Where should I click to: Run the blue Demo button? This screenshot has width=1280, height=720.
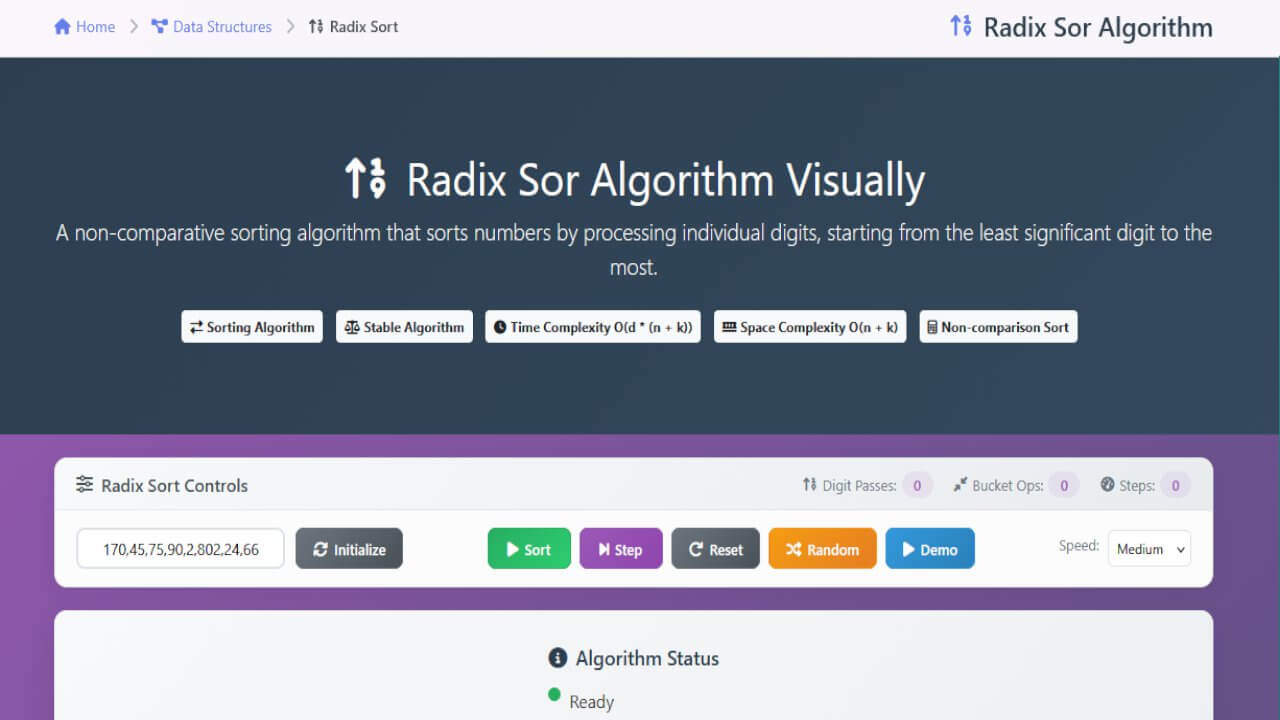[x=930, y=549]
